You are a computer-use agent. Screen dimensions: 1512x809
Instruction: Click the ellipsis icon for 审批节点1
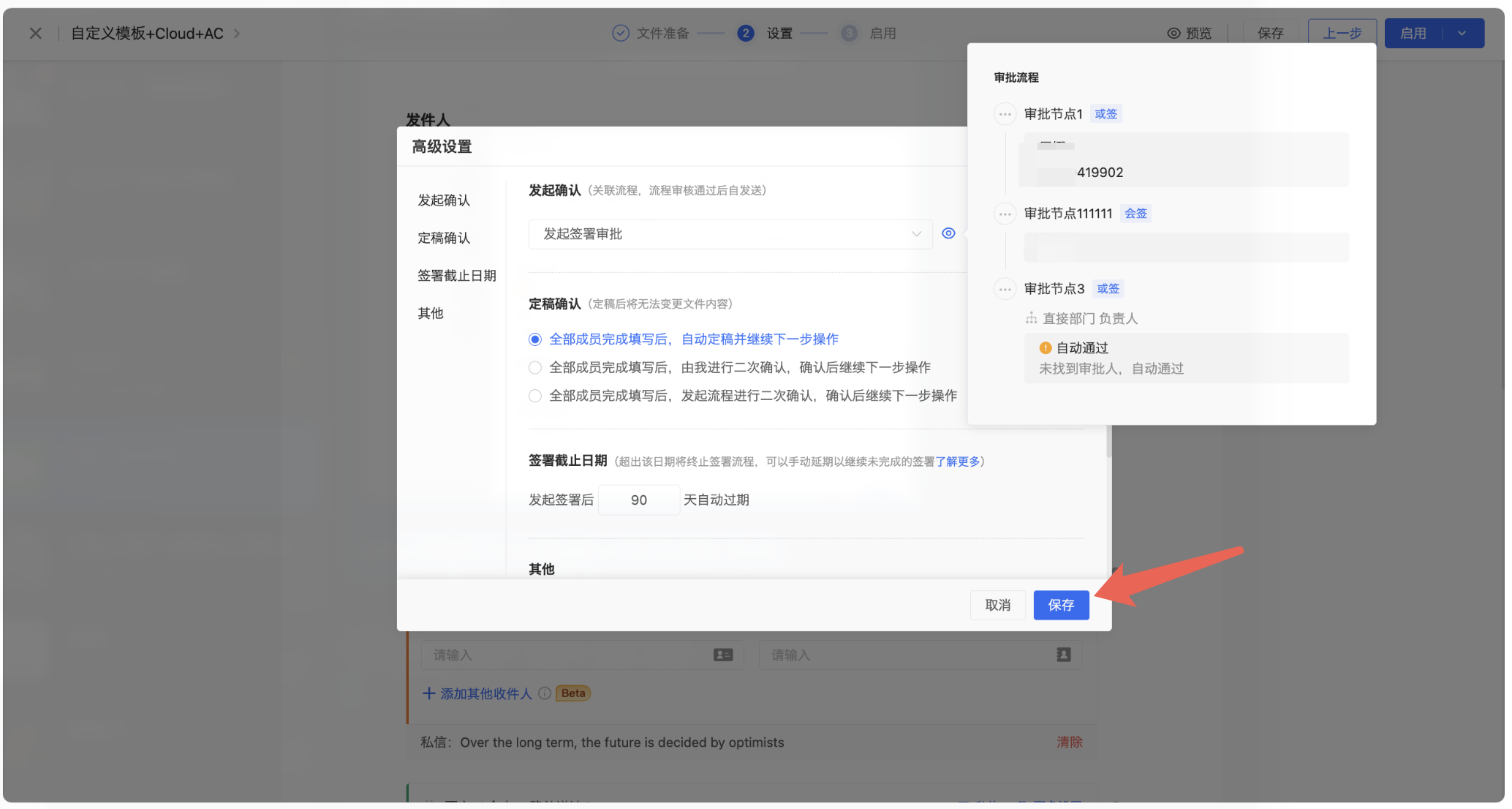pos(1005,114)
